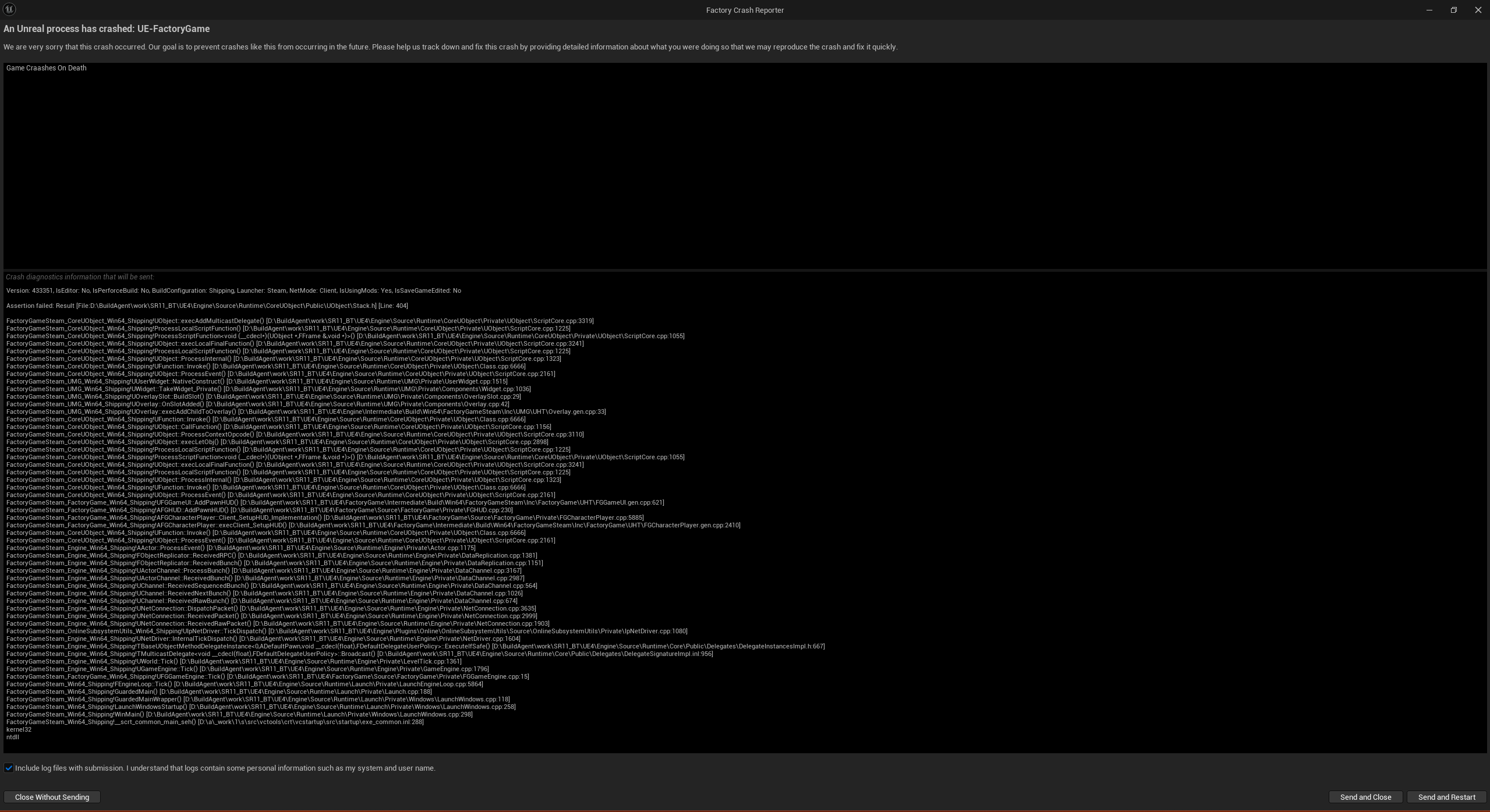Click the 'Game Craashes On Death' comment text

point(47,68)
